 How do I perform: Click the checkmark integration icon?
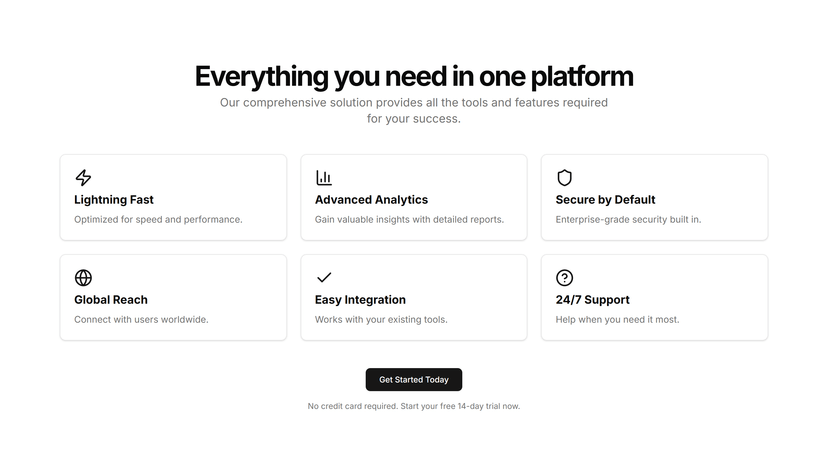pos(324,277)
